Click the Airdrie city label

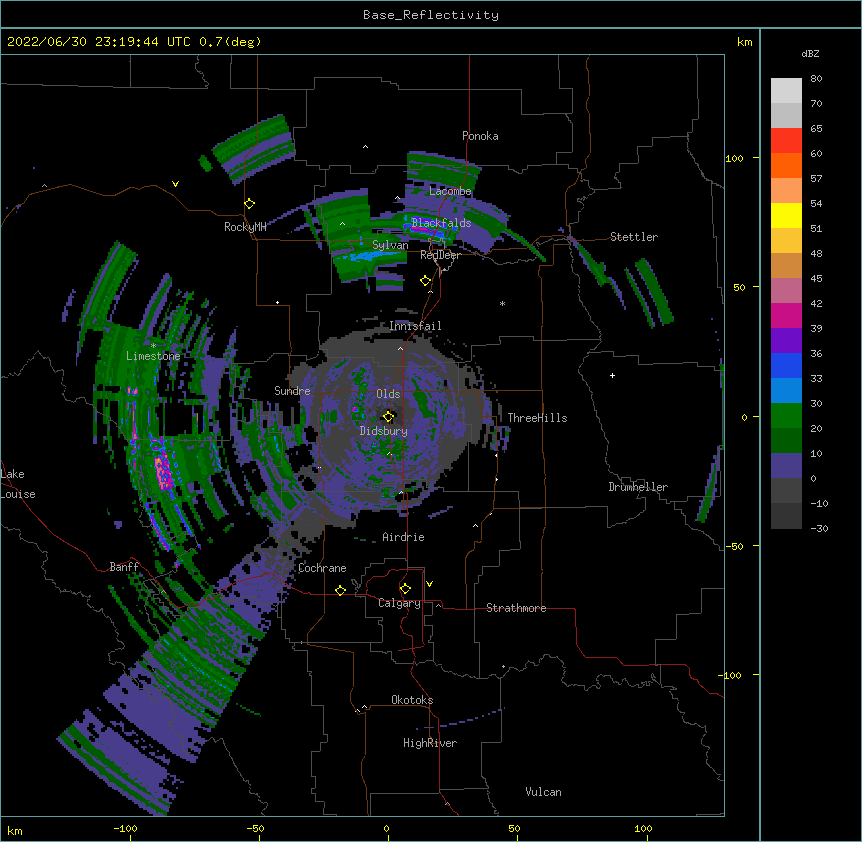[x=404, y=537]
